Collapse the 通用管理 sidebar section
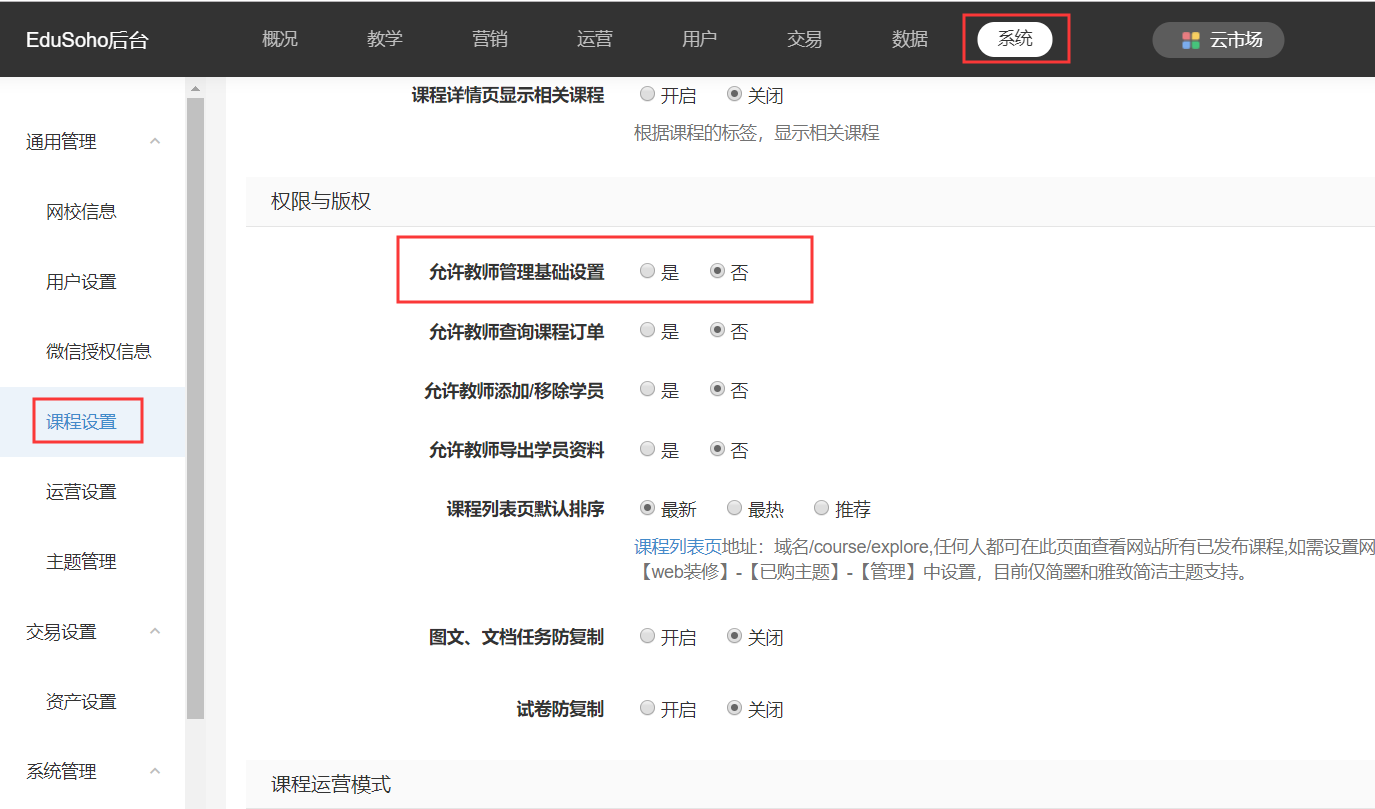The image size is (1375, 809). (155, 142)
